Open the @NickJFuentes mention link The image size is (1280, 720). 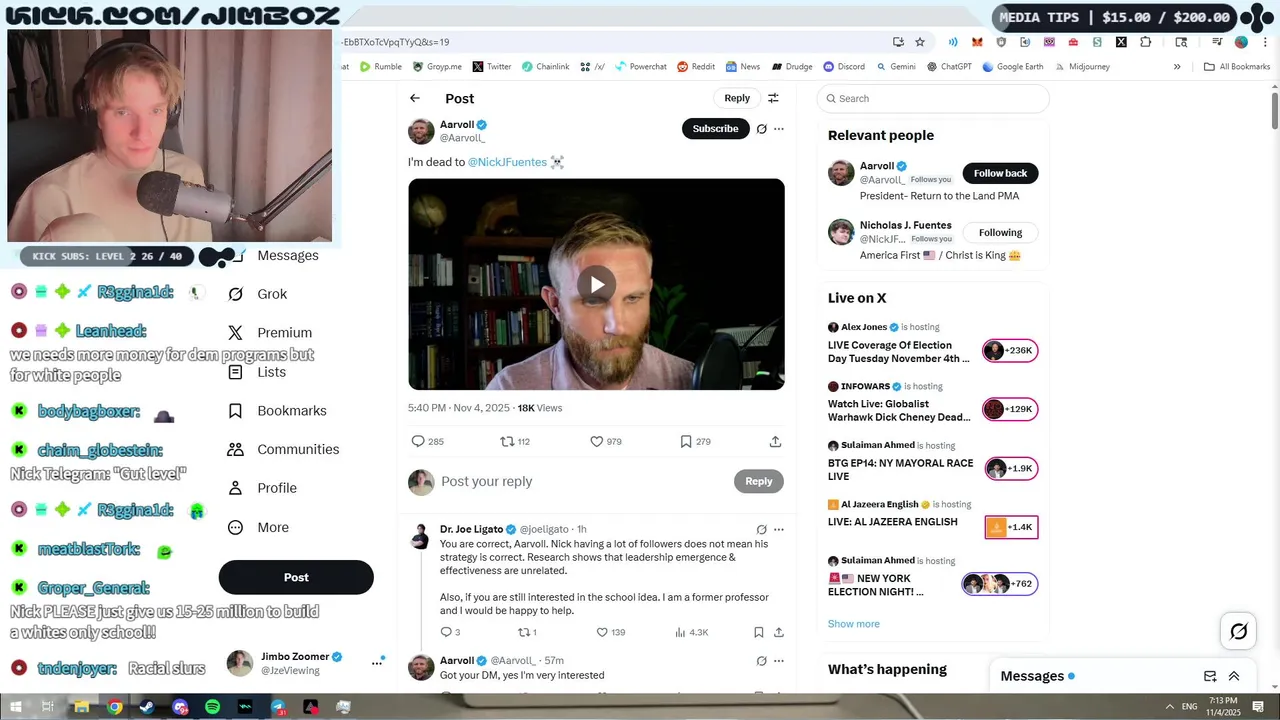click(507, 162)
